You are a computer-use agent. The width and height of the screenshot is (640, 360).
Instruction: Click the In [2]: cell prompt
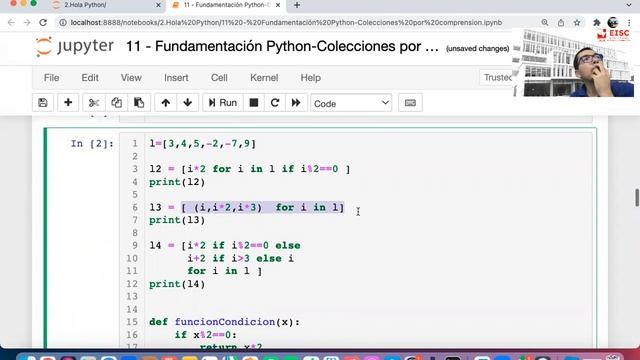92,144
